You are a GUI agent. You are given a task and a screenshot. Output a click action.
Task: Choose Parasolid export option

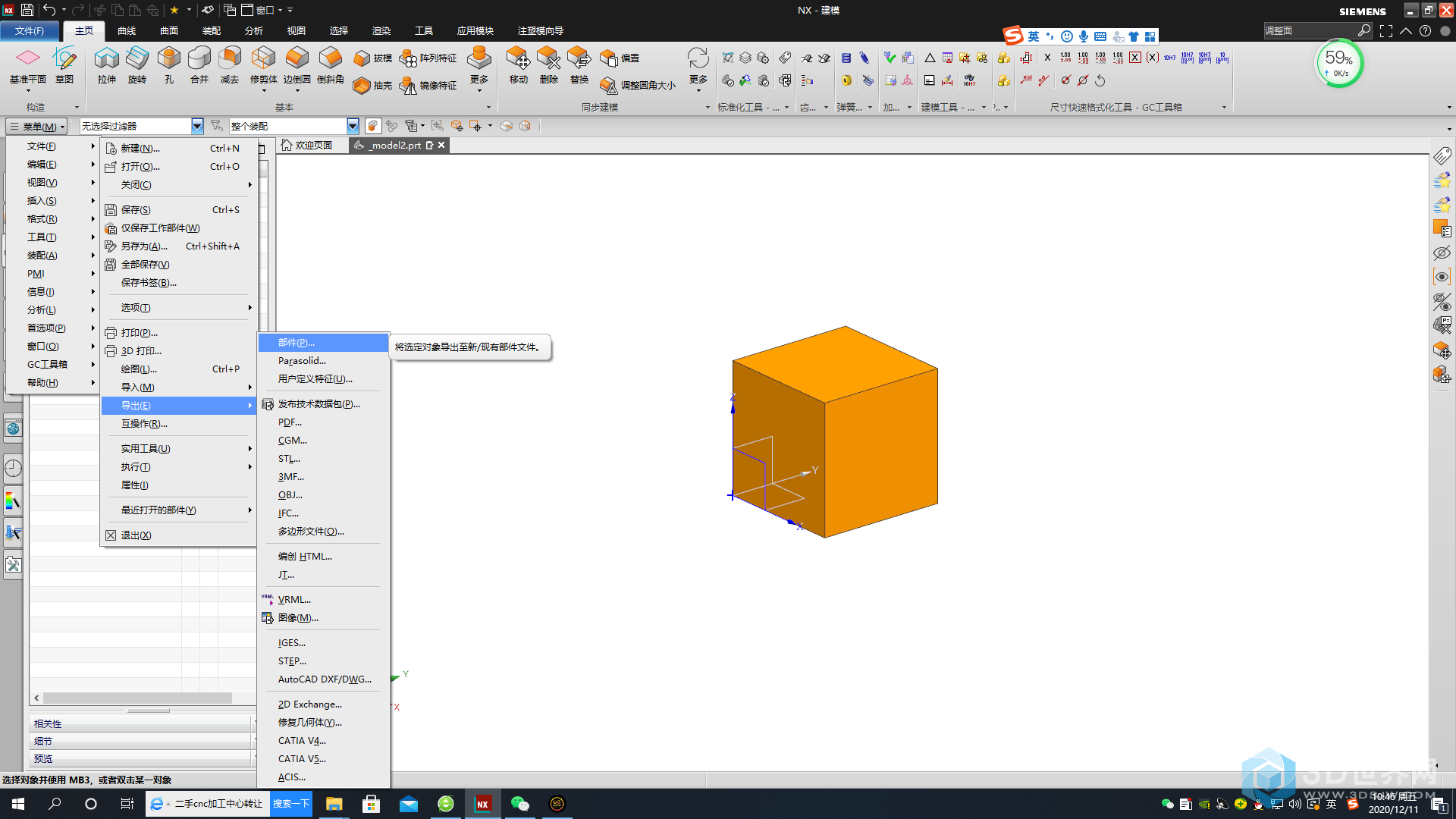pos(324,361)
